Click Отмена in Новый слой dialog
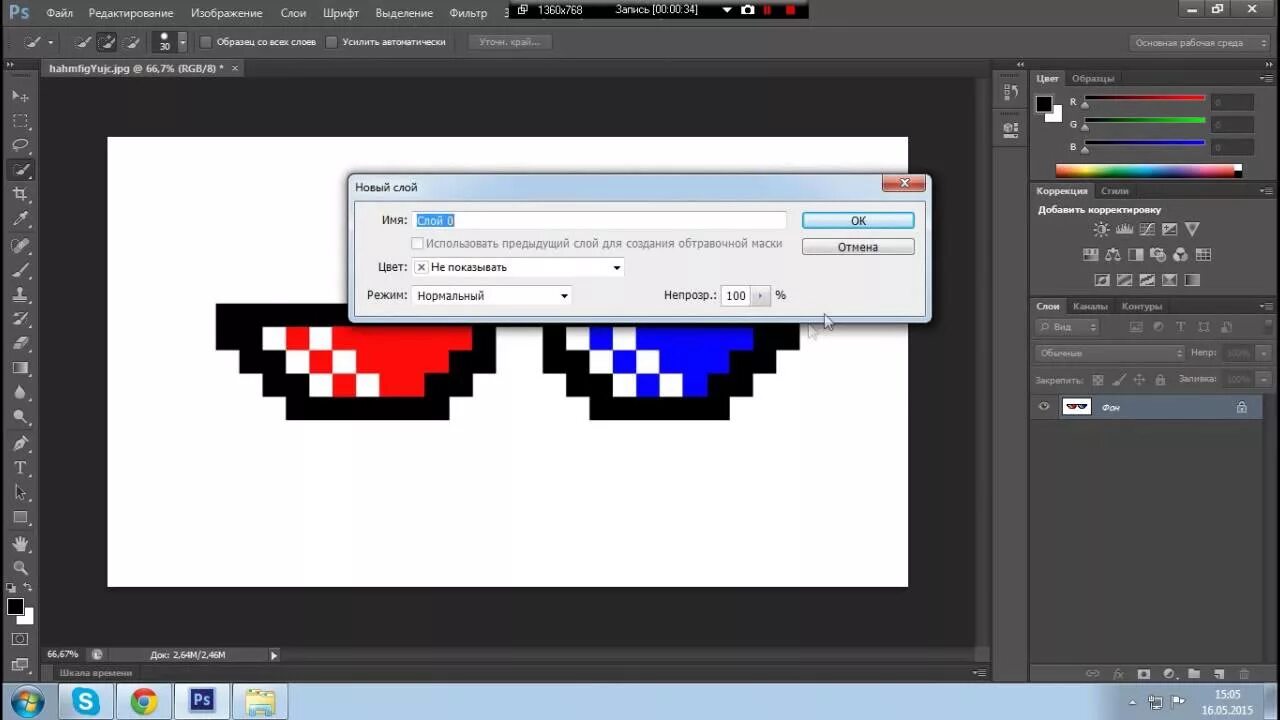This screenshot has width=1280, height=720. coord(858,246)
